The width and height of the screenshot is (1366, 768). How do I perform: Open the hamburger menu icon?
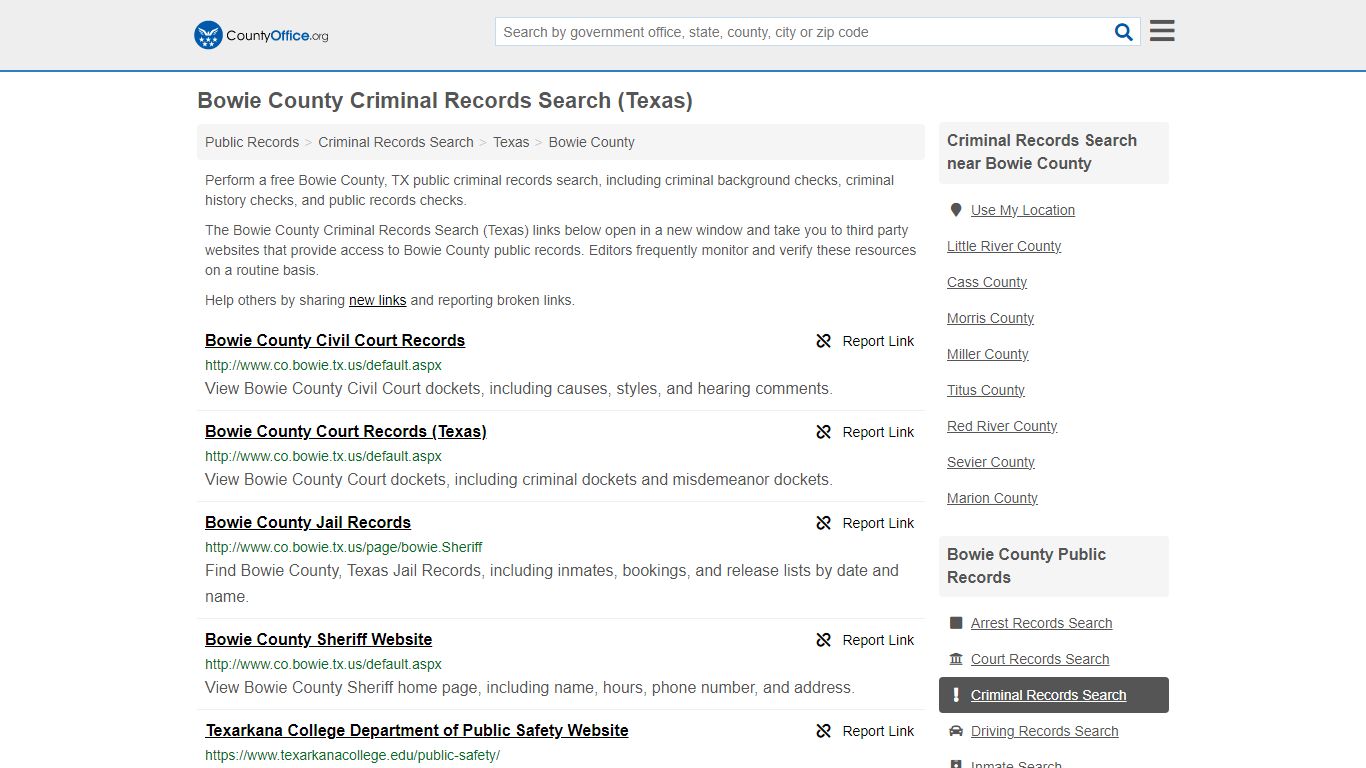click(x=1162, y=31)
